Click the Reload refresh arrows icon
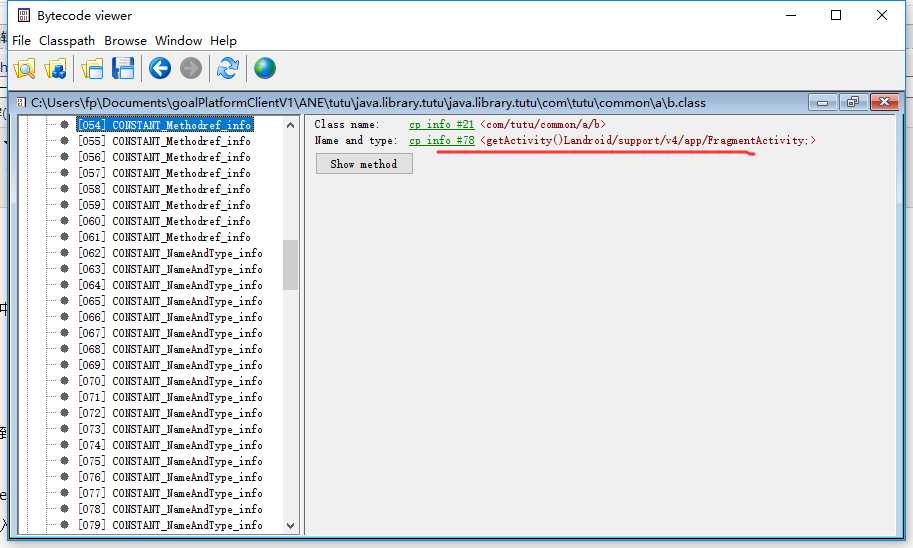913x548 pixels. coord(228,69)
